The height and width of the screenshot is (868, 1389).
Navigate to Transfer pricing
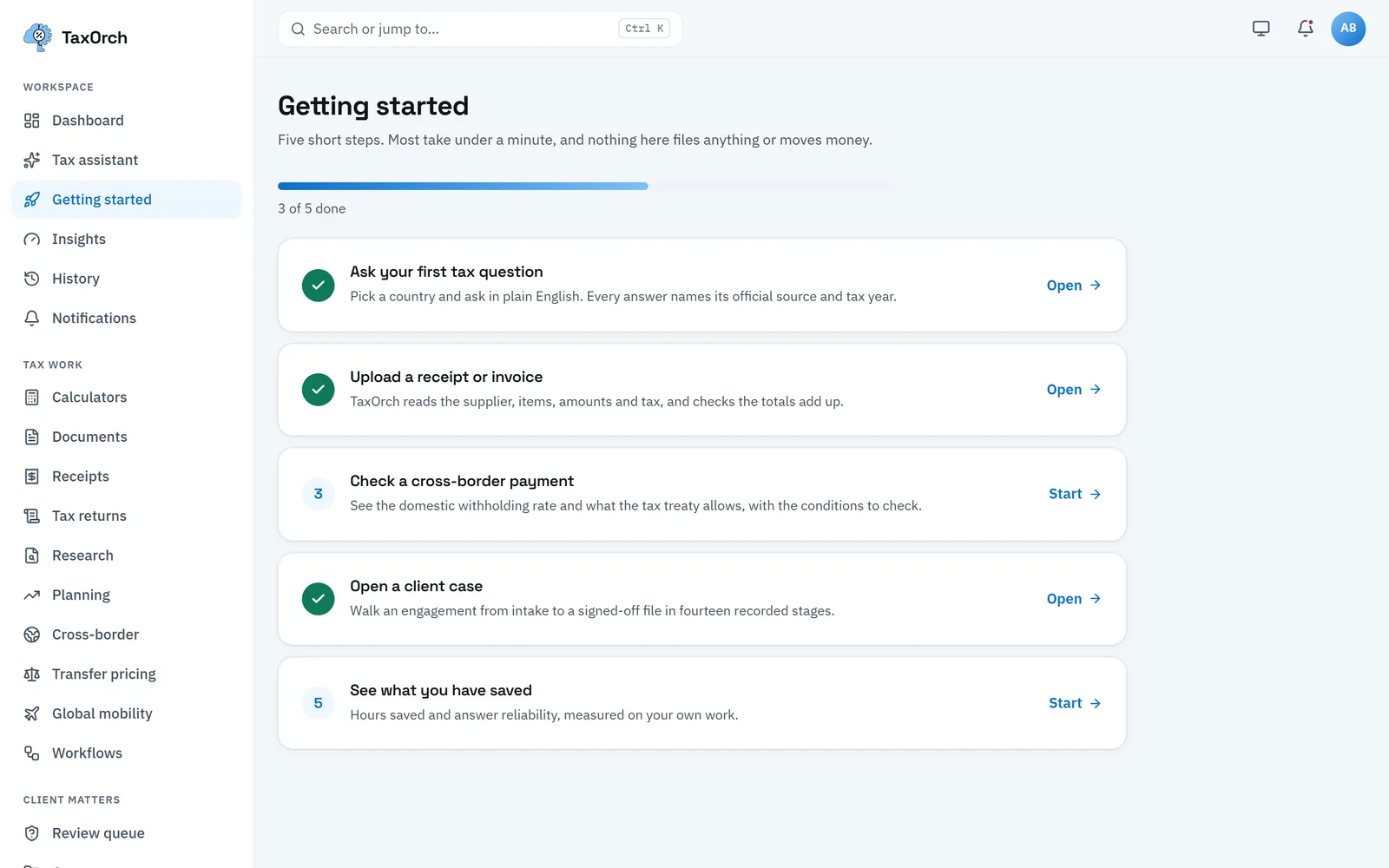(127, 674)
